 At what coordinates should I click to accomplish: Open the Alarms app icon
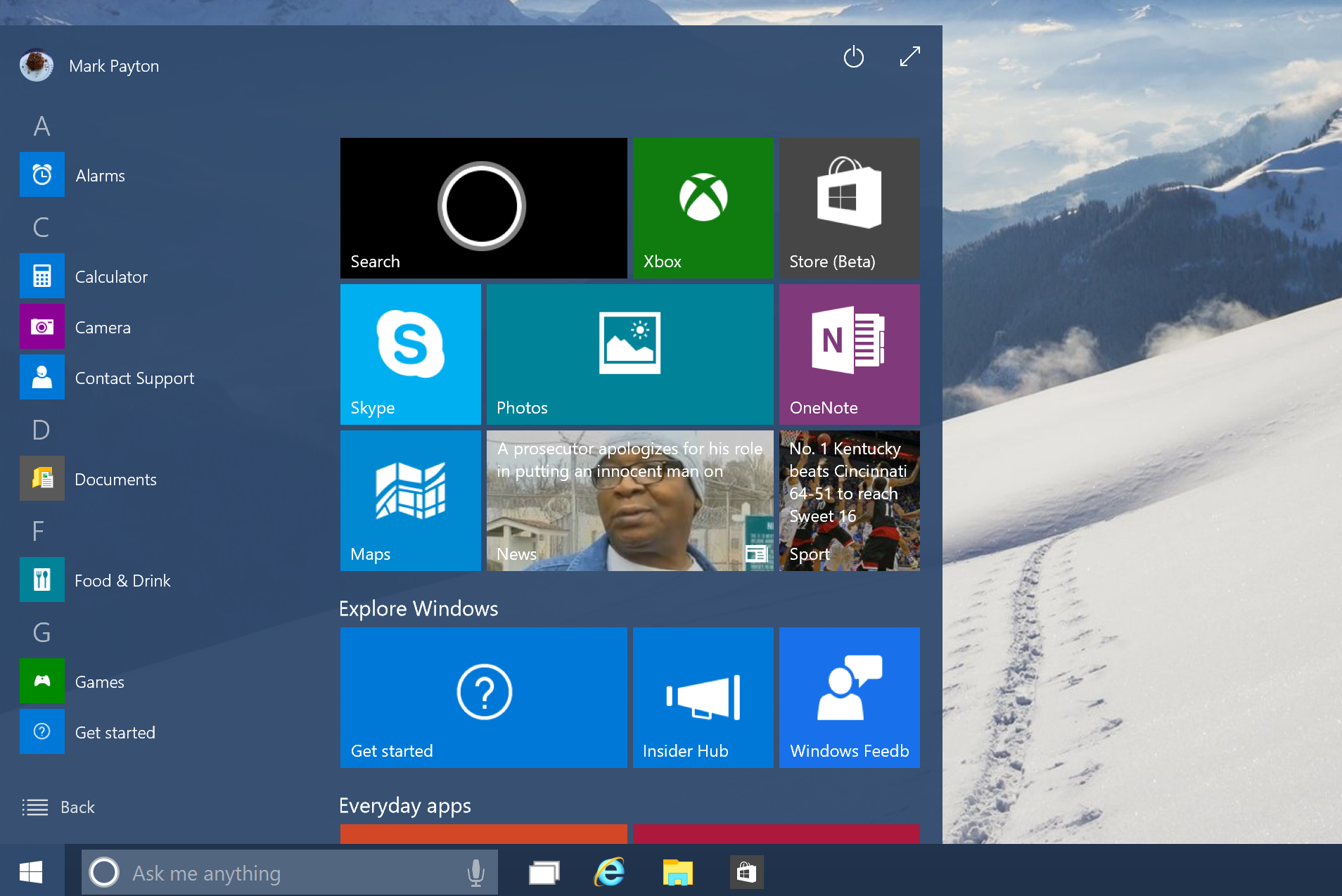point(42,174)
